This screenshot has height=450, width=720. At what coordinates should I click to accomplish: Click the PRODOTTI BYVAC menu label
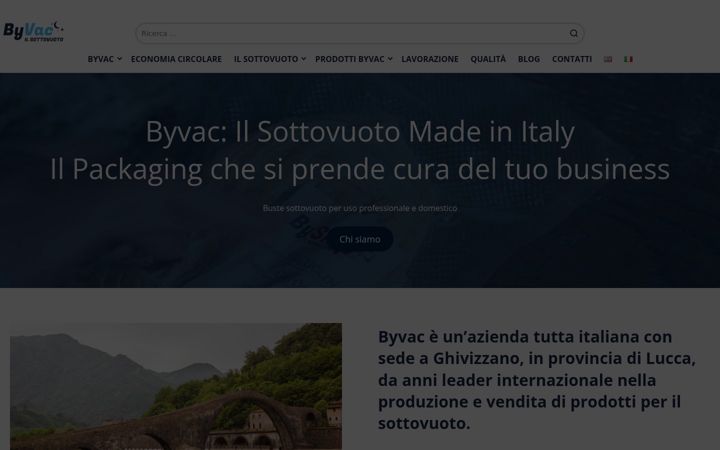tap(349, 59)
